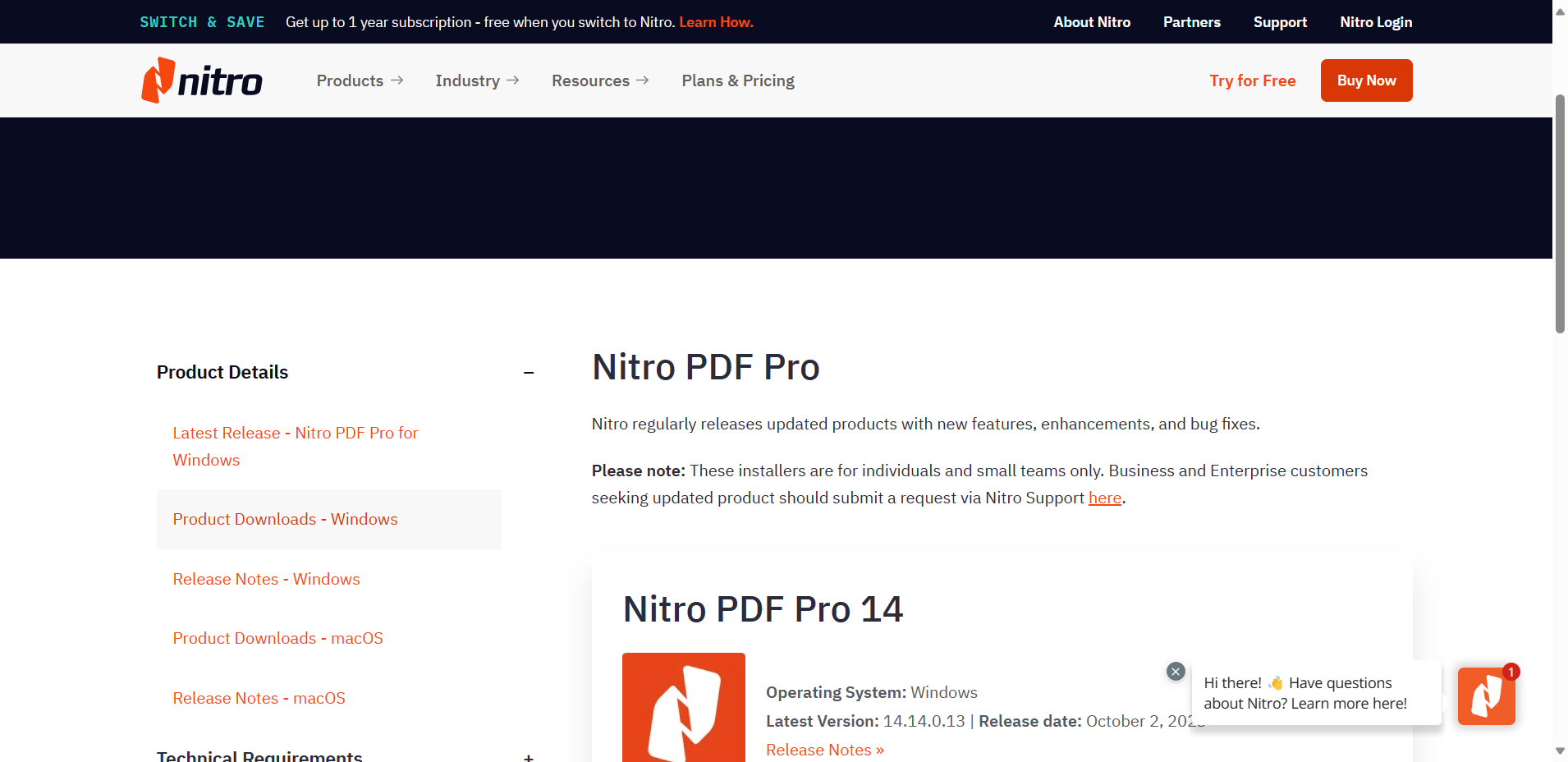
Task: Open the Nitro chat widget icon
Action: pyautogui.click(x=1486, y=696)
